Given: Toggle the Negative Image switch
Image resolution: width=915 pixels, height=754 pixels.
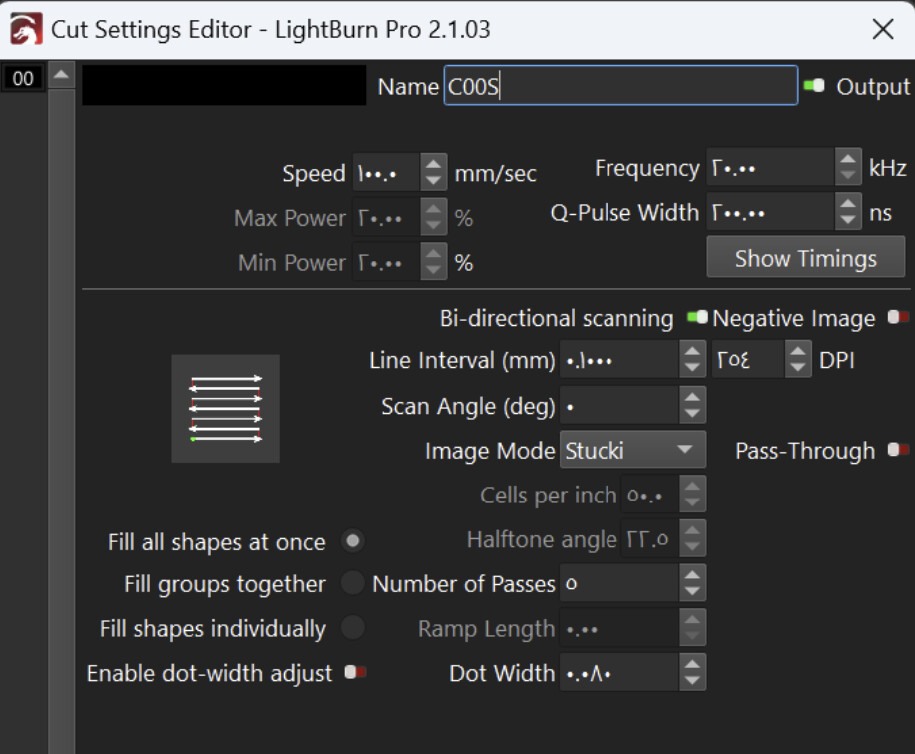Looking at the screenshot, I should coord(898,317).
